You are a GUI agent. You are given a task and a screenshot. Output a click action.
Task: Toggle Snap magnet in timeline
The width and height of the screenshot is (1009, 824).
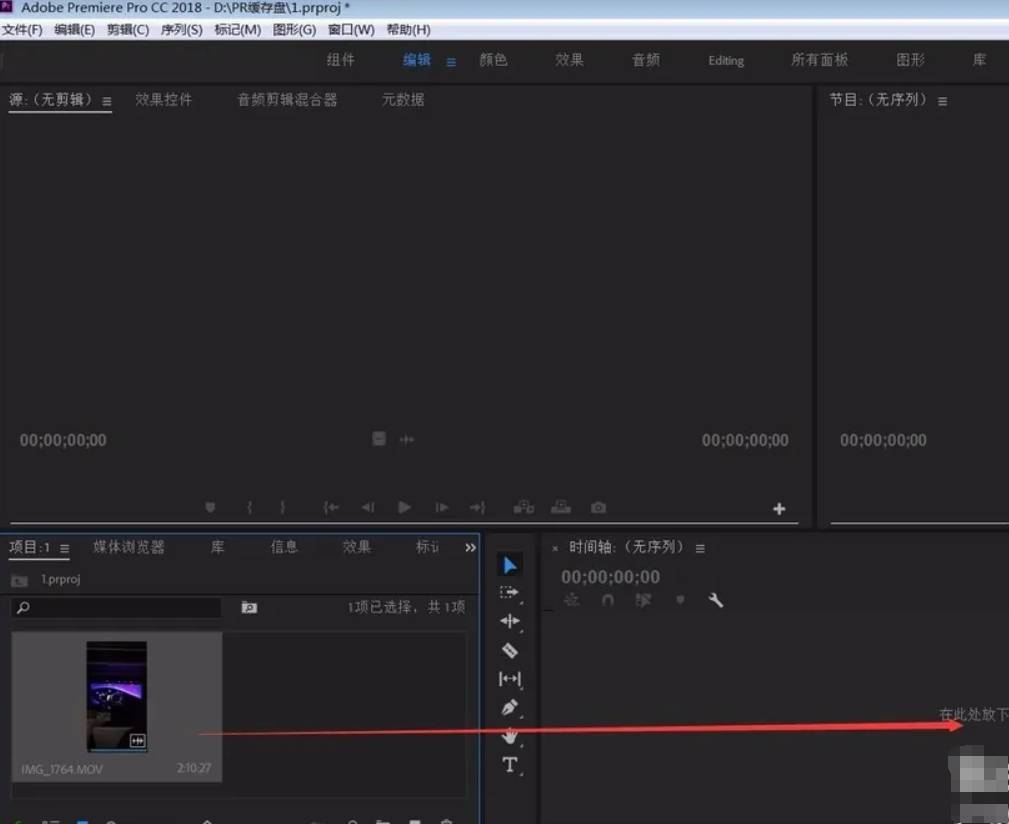click(x=607, y=600)
